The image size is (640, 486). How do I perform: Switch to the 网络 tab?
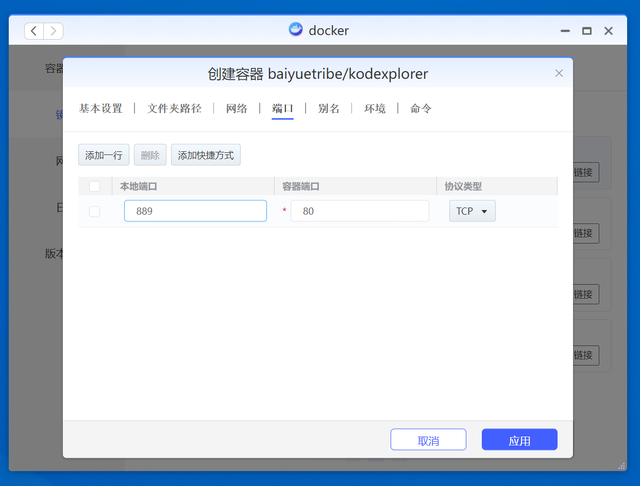237,109
